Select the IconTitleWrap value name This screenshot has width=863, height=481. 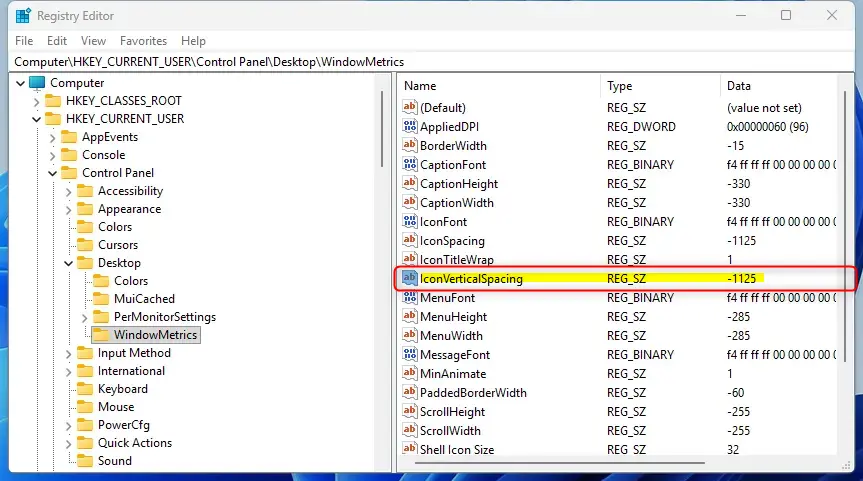(457, 260)
